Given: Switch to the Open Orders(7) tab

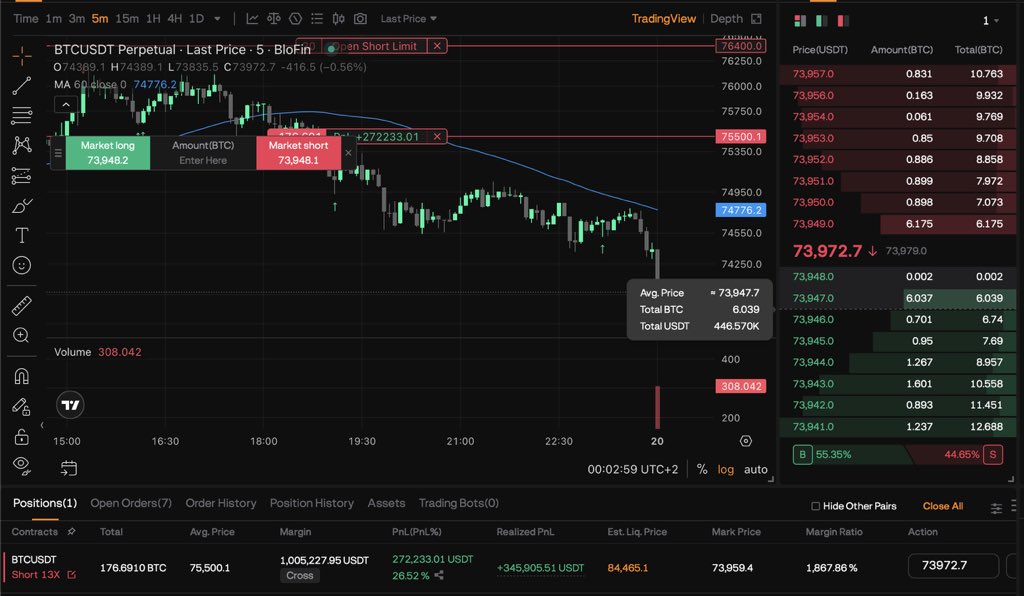Looking at the screenshot, I should (131, 503).
